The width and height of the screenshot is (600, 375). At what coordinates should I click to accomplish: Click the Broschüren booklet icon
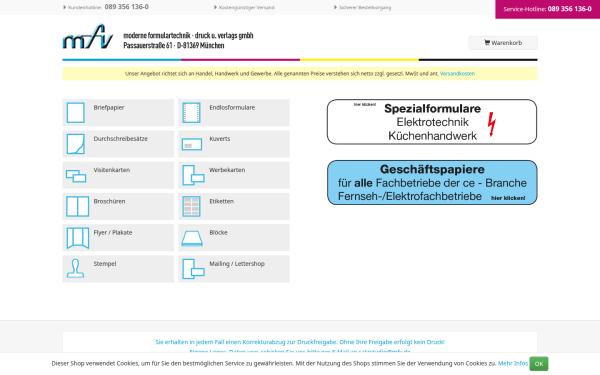pyautogui.click(x=77, y=207)
